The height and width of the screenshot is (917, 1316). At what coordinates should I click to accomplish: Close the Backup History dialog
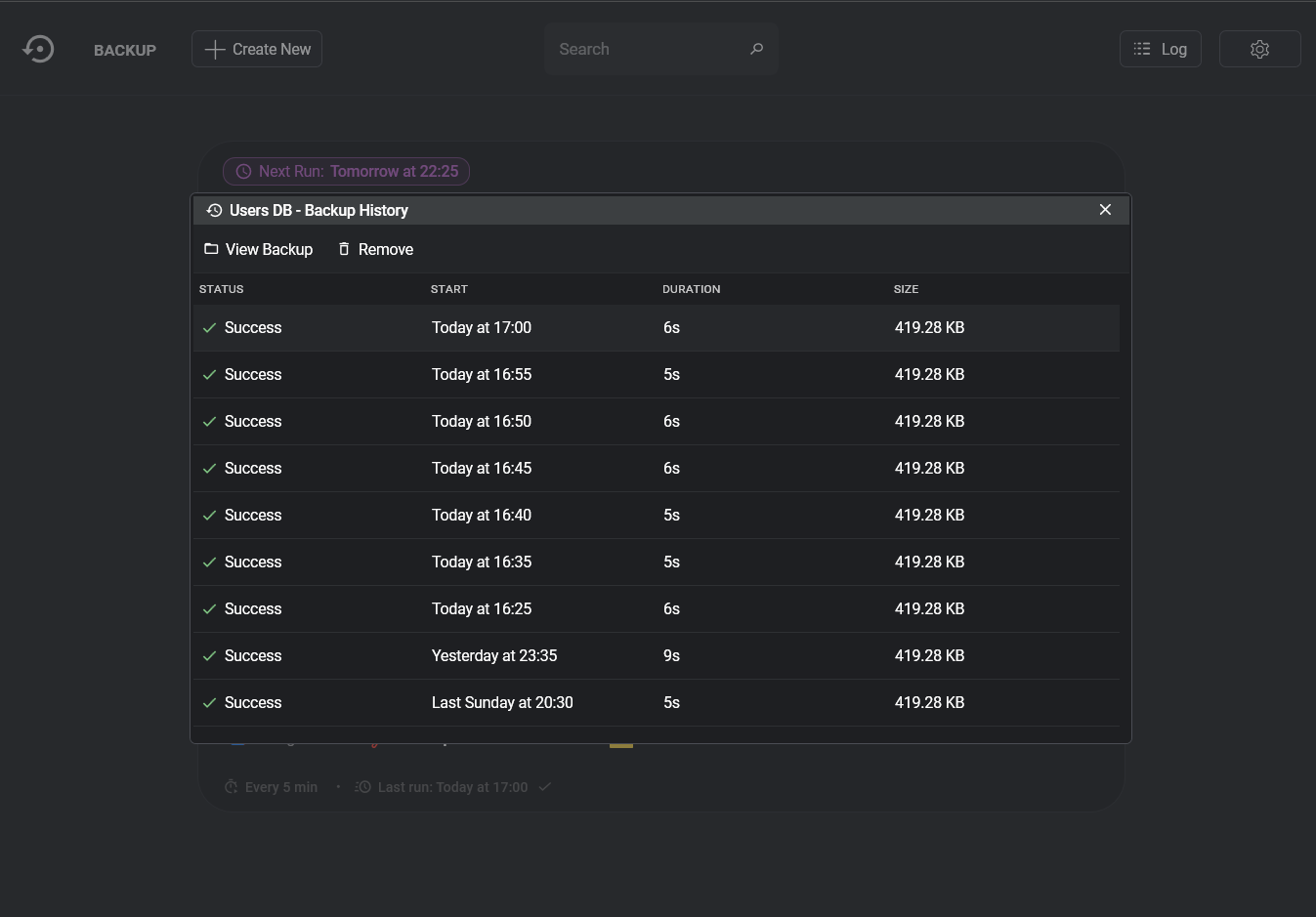click(x=1105, y=210)
